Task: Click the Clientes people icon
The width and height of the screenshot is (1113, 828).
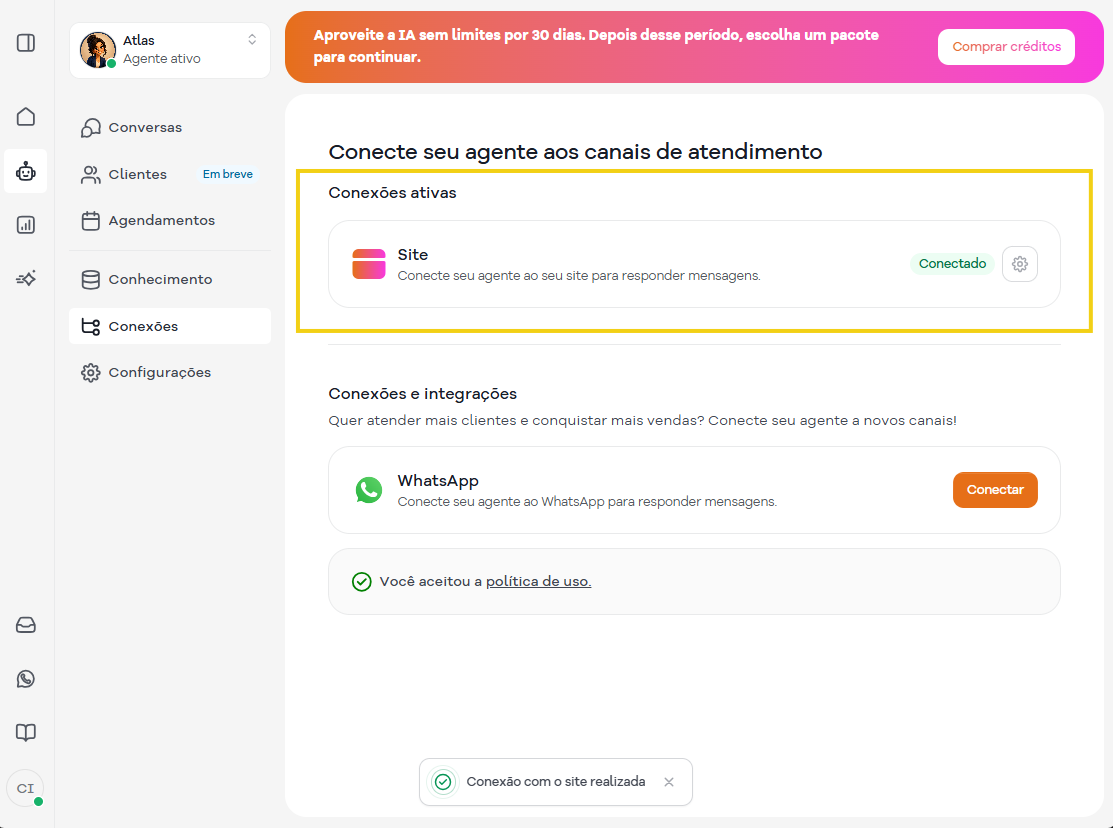Action: coord(91,175)
